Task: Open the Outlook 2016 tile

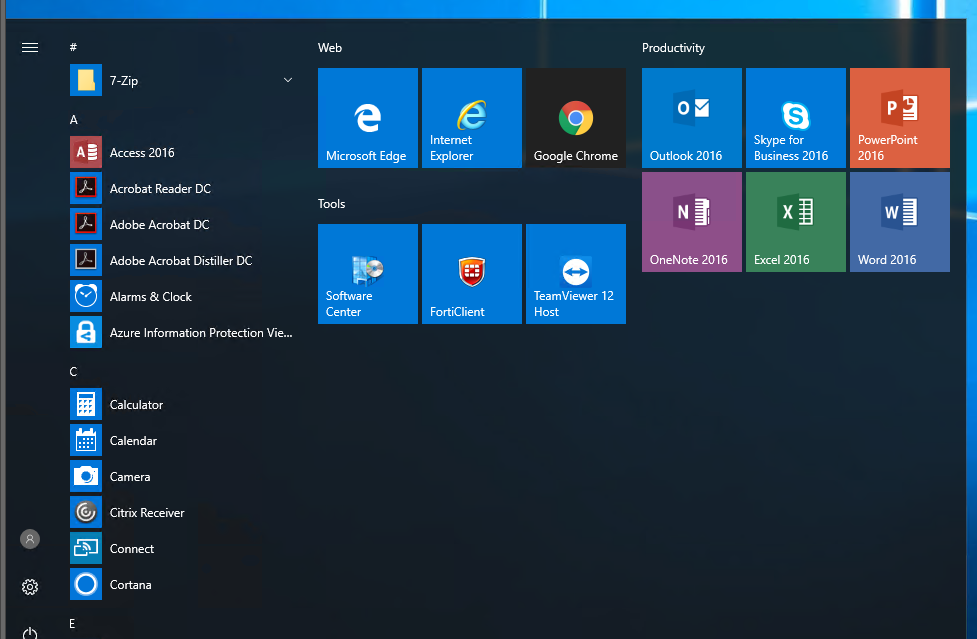Action: (x=691, y=118)
